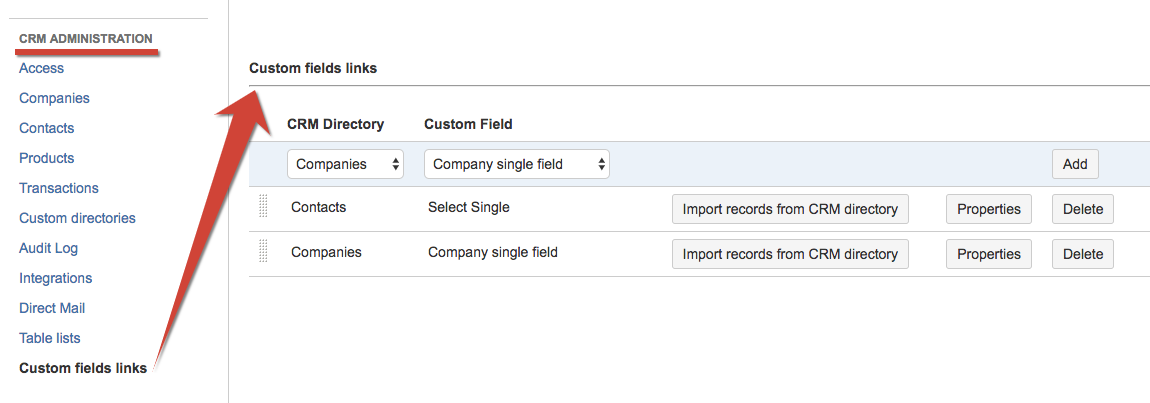Open Contacts in sidebar menu

pos(46,128)
